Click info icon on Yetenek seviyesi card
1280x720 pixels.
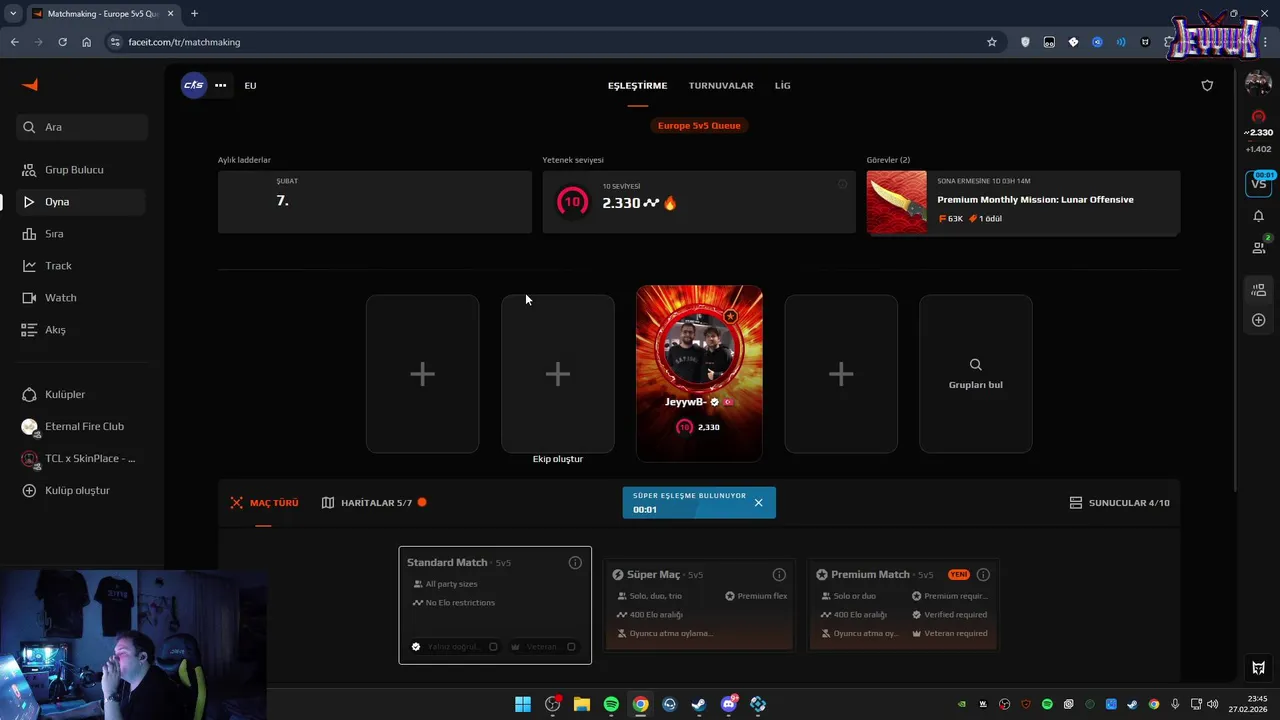[842, 184]
